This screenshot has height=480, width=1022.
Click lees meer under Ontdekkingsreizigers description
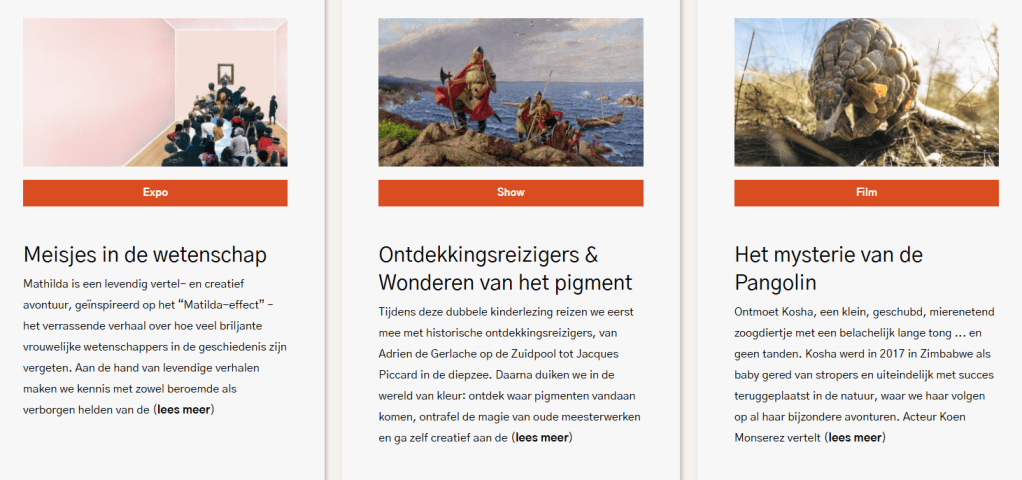(541, 438)
